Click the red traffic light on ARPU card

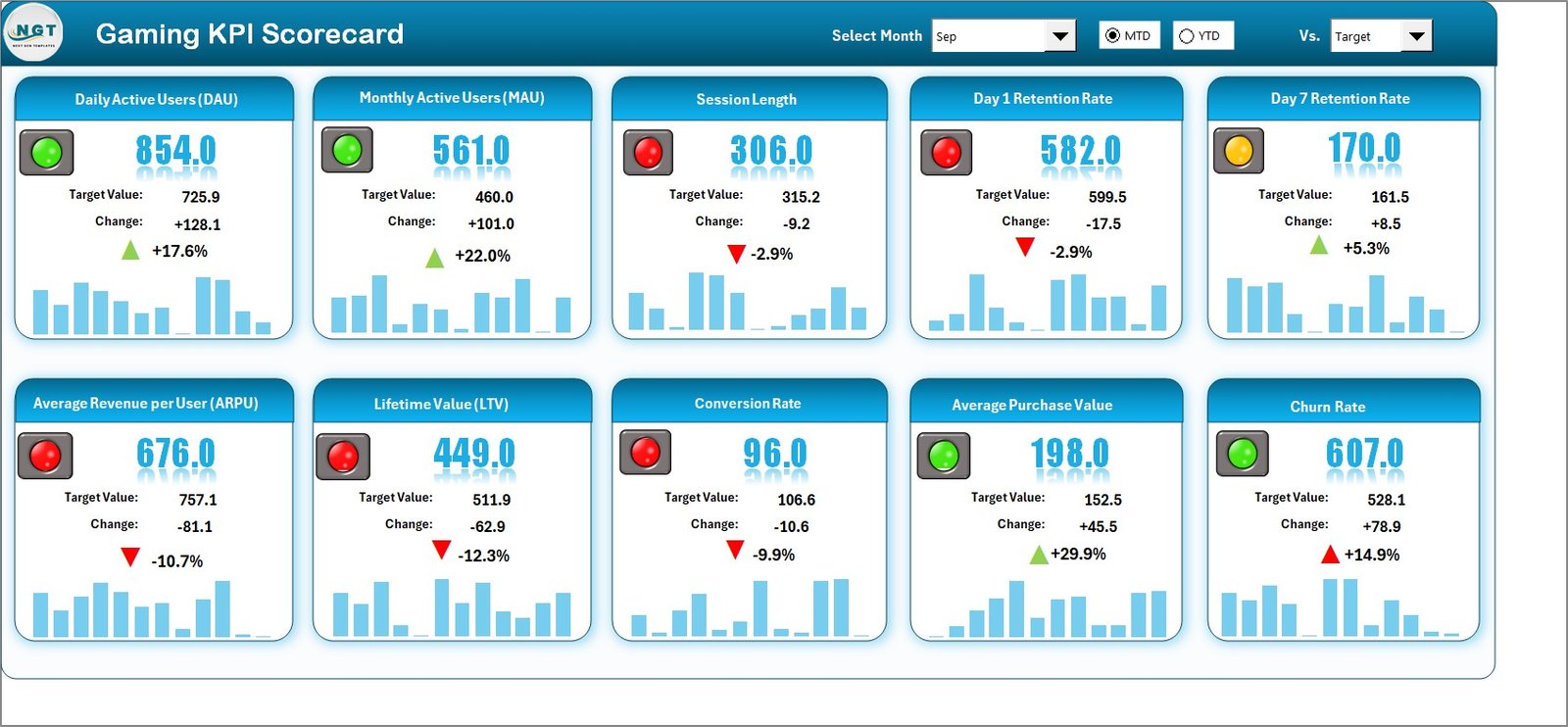(x=45, y=456)
